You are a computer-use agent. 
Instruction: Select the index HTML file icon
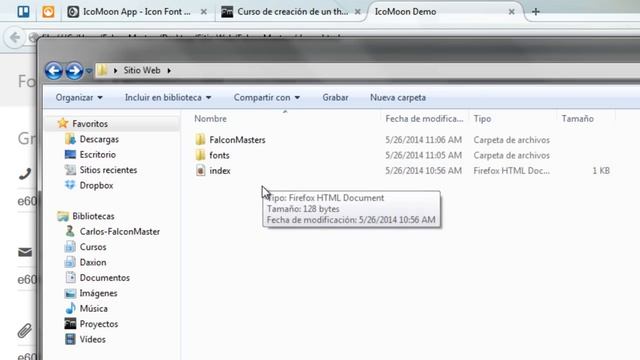pyautogui.click(x=200, y=170)
